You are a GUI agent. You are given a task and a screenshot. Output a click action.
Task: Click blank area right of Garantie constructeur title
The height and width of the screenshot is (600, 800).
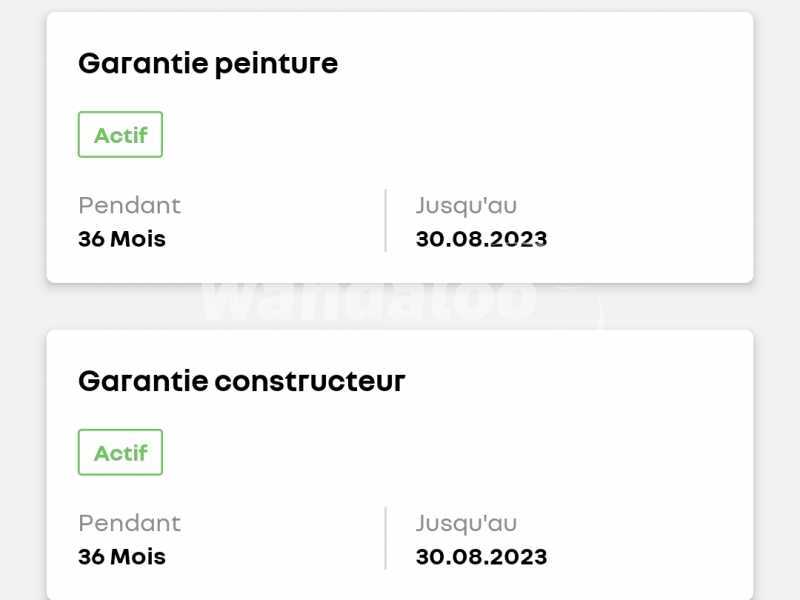coord(580,381)
